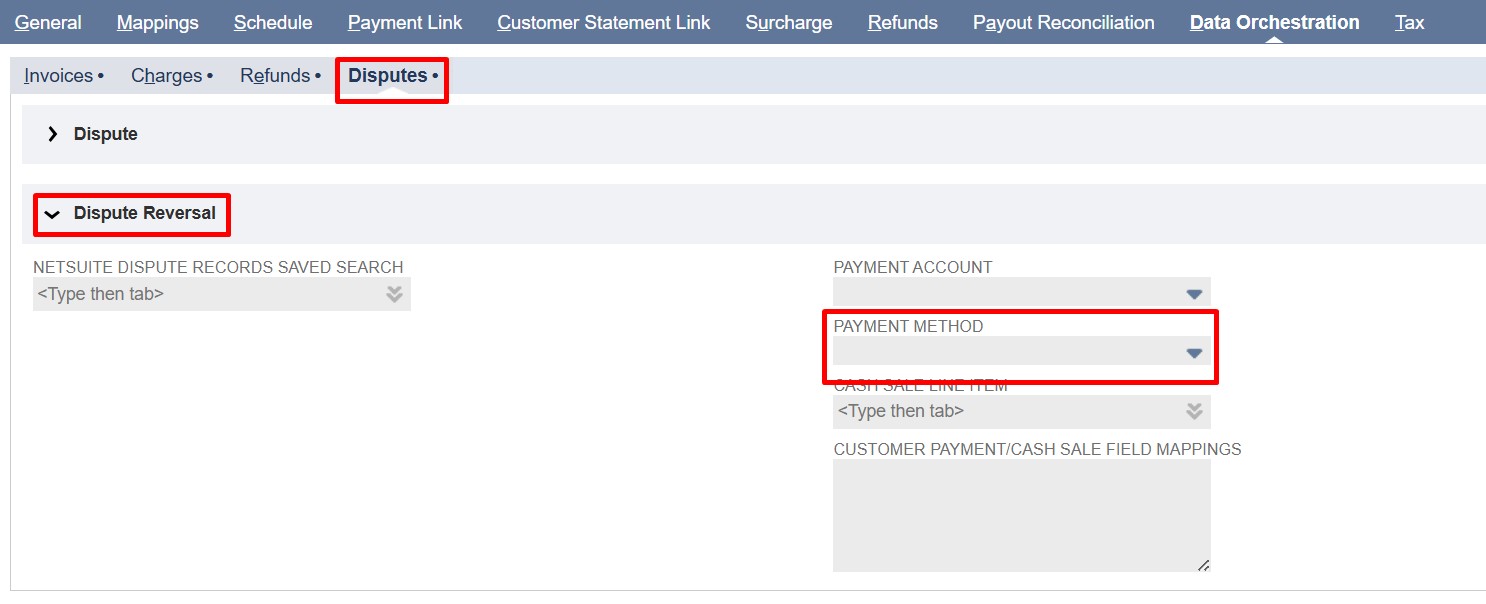Image resolution: width=1486 pixels, height=604 pixels.
Task: Click the expand icon on NetSuite Dispute Records Saved Search
Action: pyautogui.click(x=394, y=293)
